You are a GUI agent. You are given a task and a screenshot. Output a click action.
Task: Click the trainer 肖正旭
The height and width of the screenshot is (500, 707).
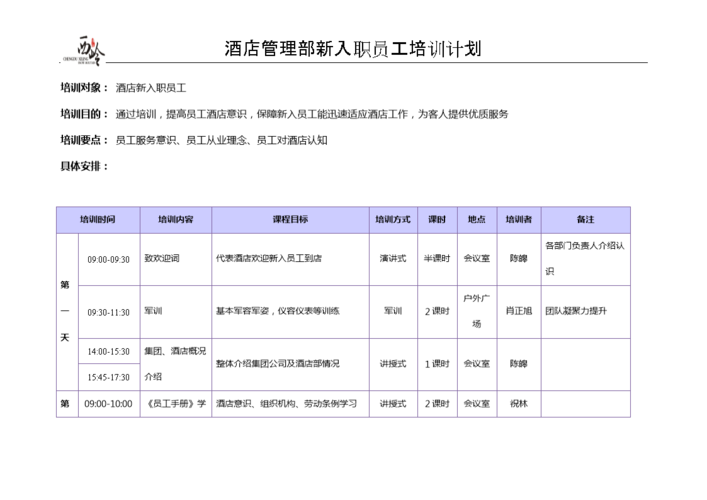[x=519, y=311]
